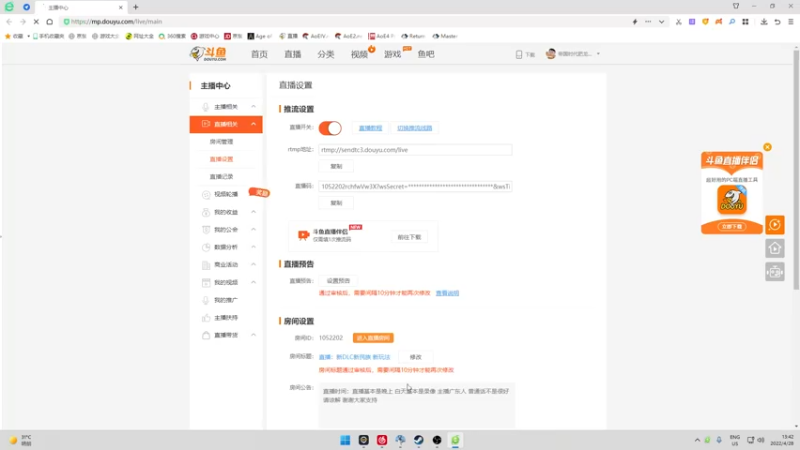This screenshot has width=800, height=450.
Task: Open 分类 in top navigation
Action: coord(326,54)
